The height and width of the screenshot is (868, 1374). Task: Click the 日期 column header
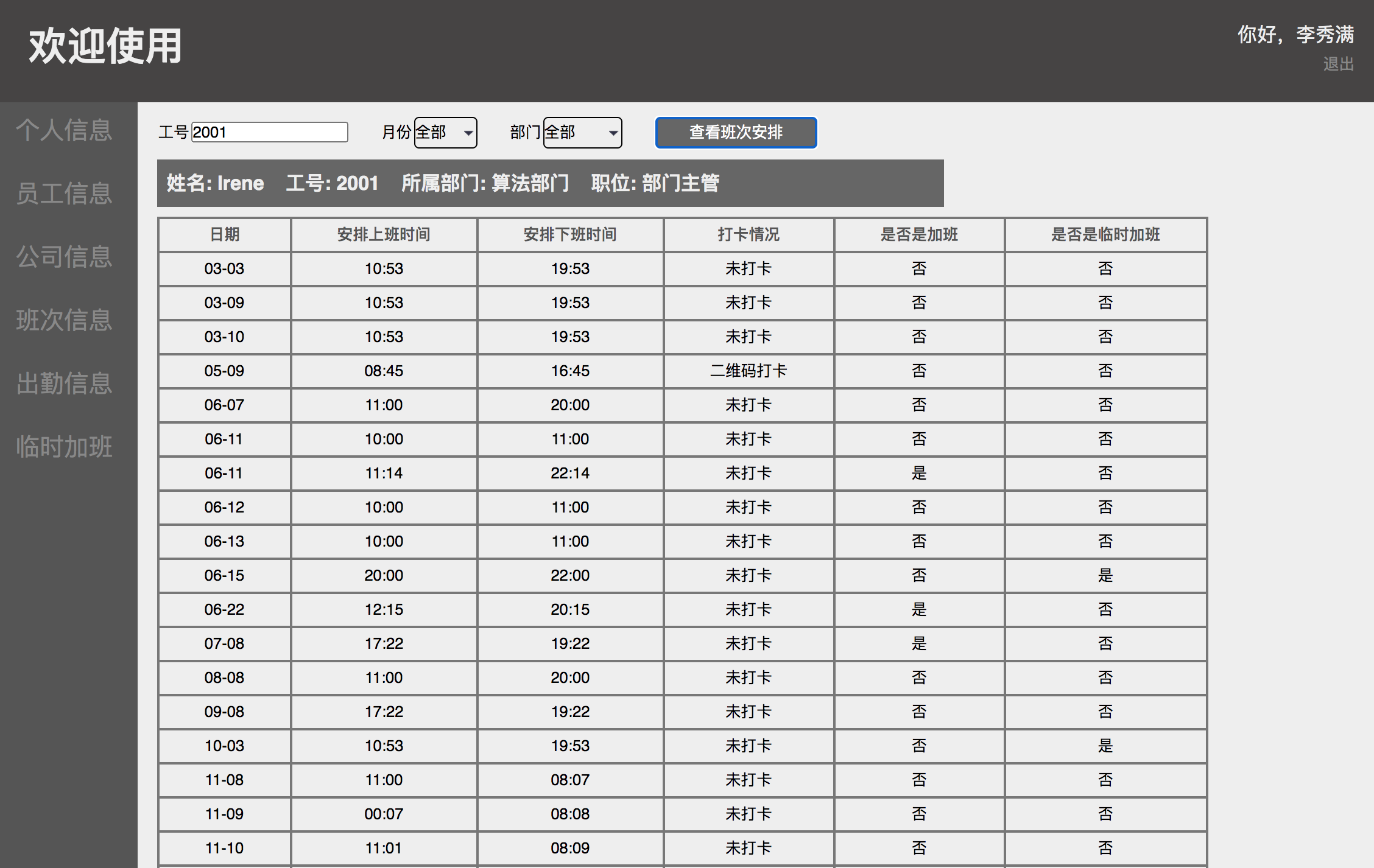224,234
